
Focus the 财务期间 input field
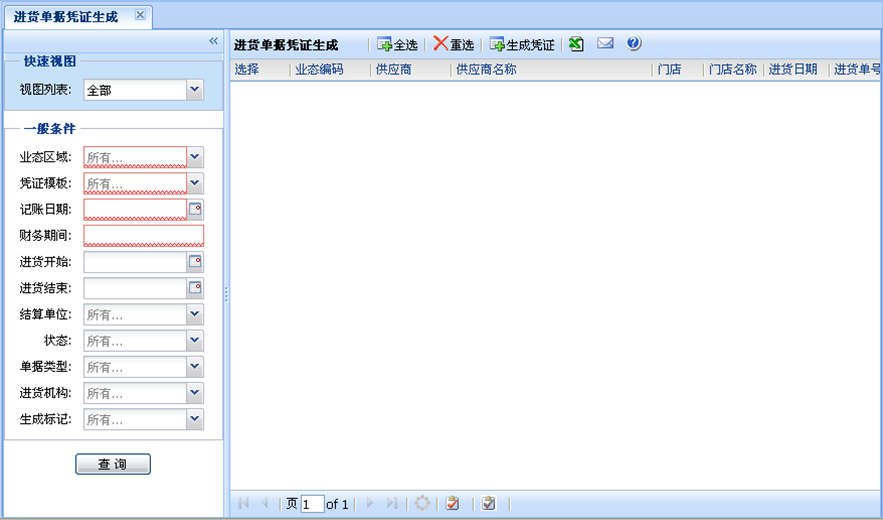(x=144, y=235)
